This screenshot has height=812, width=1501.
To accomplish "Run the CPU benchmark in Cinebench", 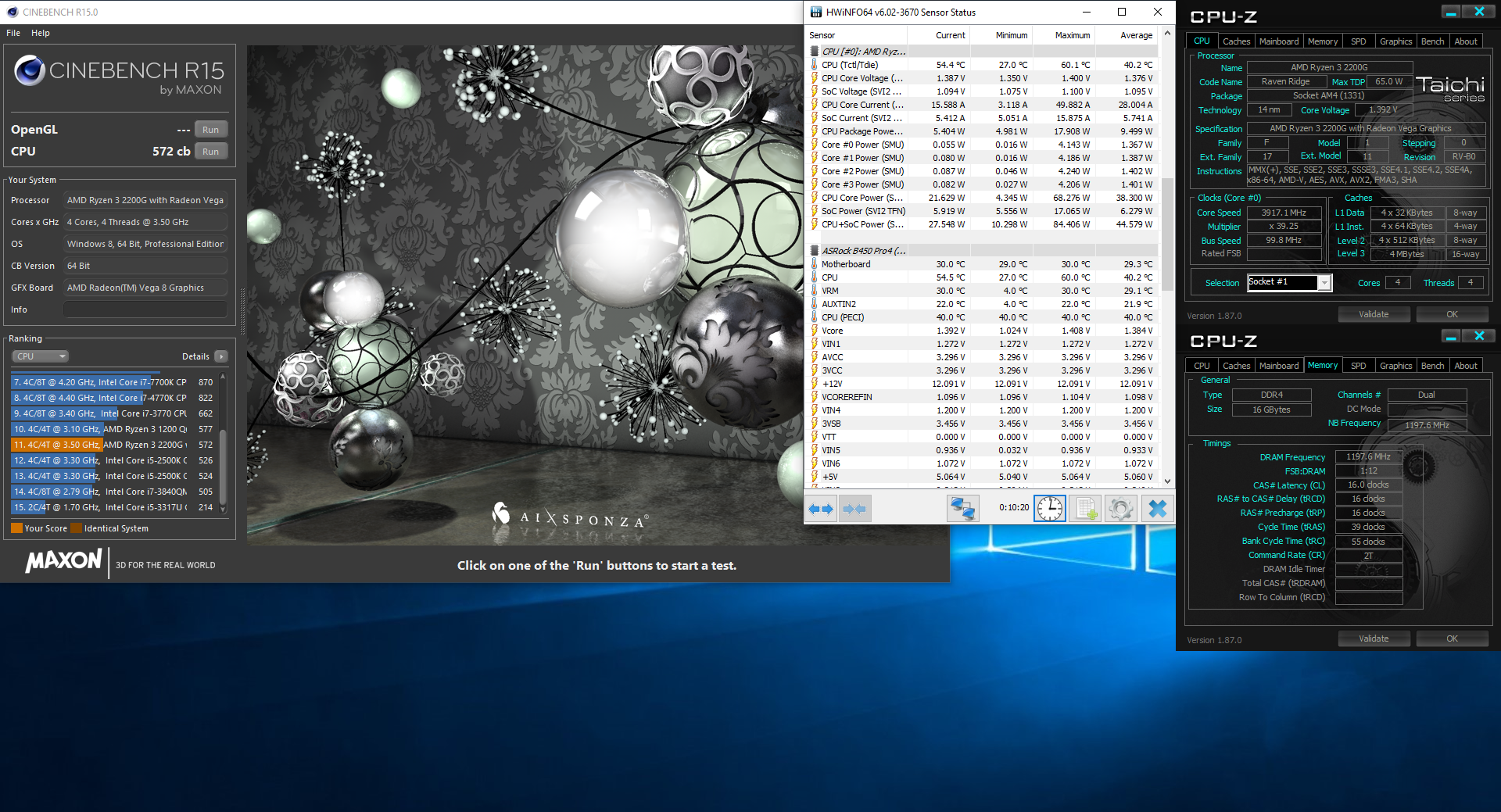I will click(210, 152).
